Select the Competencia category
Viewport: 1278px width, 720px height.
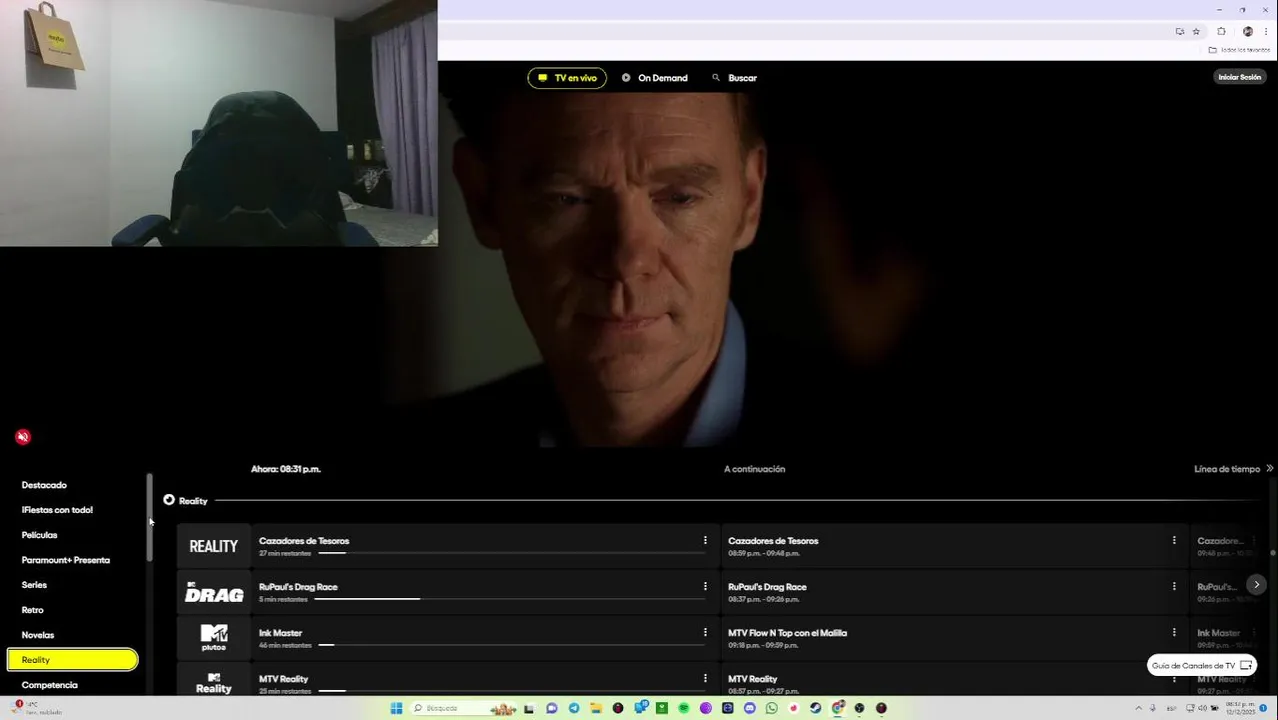click(x=50, y=685)
